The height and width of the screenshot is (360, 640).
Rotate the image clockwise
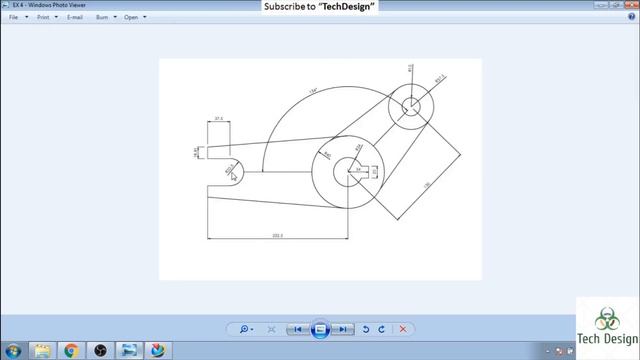tap(381, 329)
